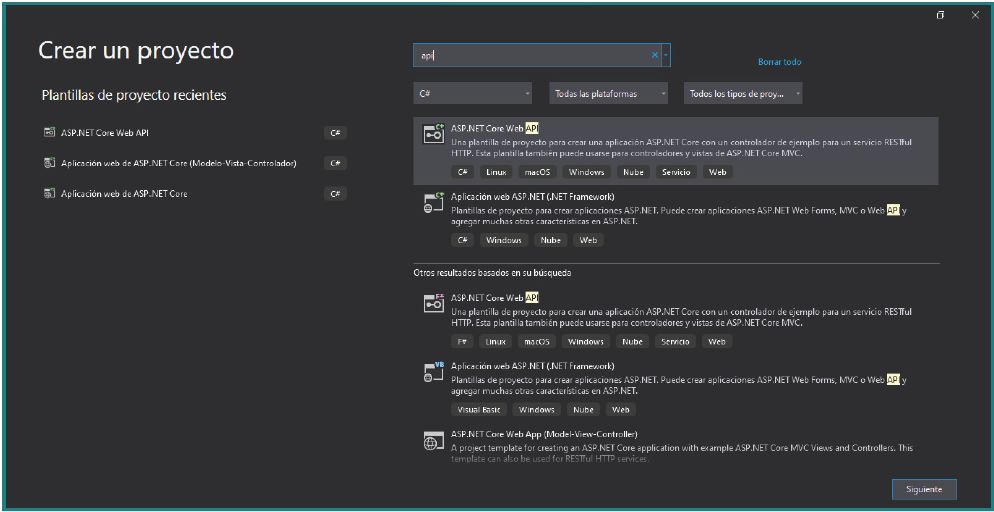The height and width of the screenshot is (512, 994).
Task: Click the Servicio tag of the F# Web API template
Action: [675, 342]
